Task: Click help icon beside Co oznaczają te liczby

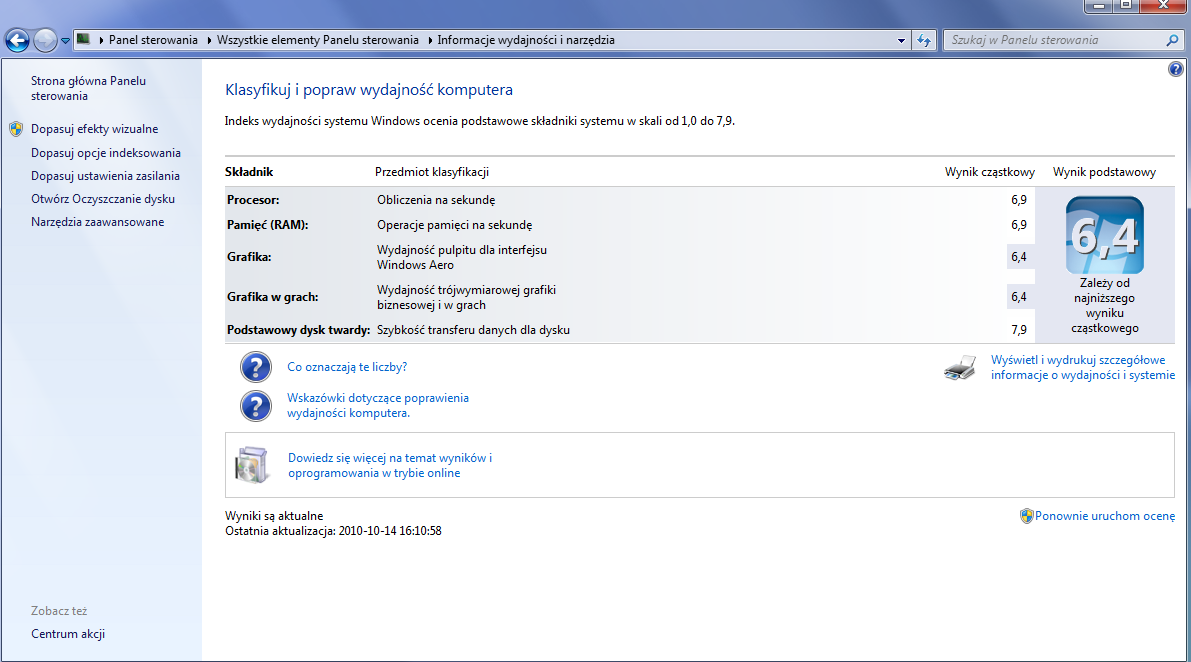Action: pyautogui.click(x=256, y=367)
